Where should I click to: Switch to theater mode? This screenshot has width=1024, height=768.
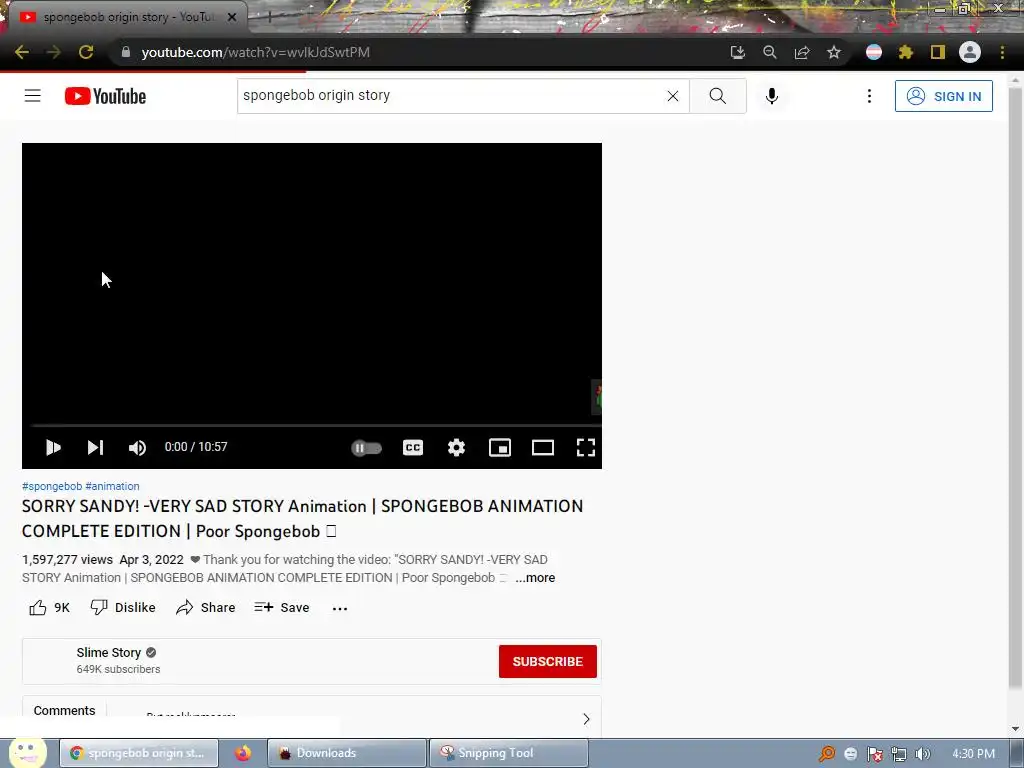pos(543,447)
